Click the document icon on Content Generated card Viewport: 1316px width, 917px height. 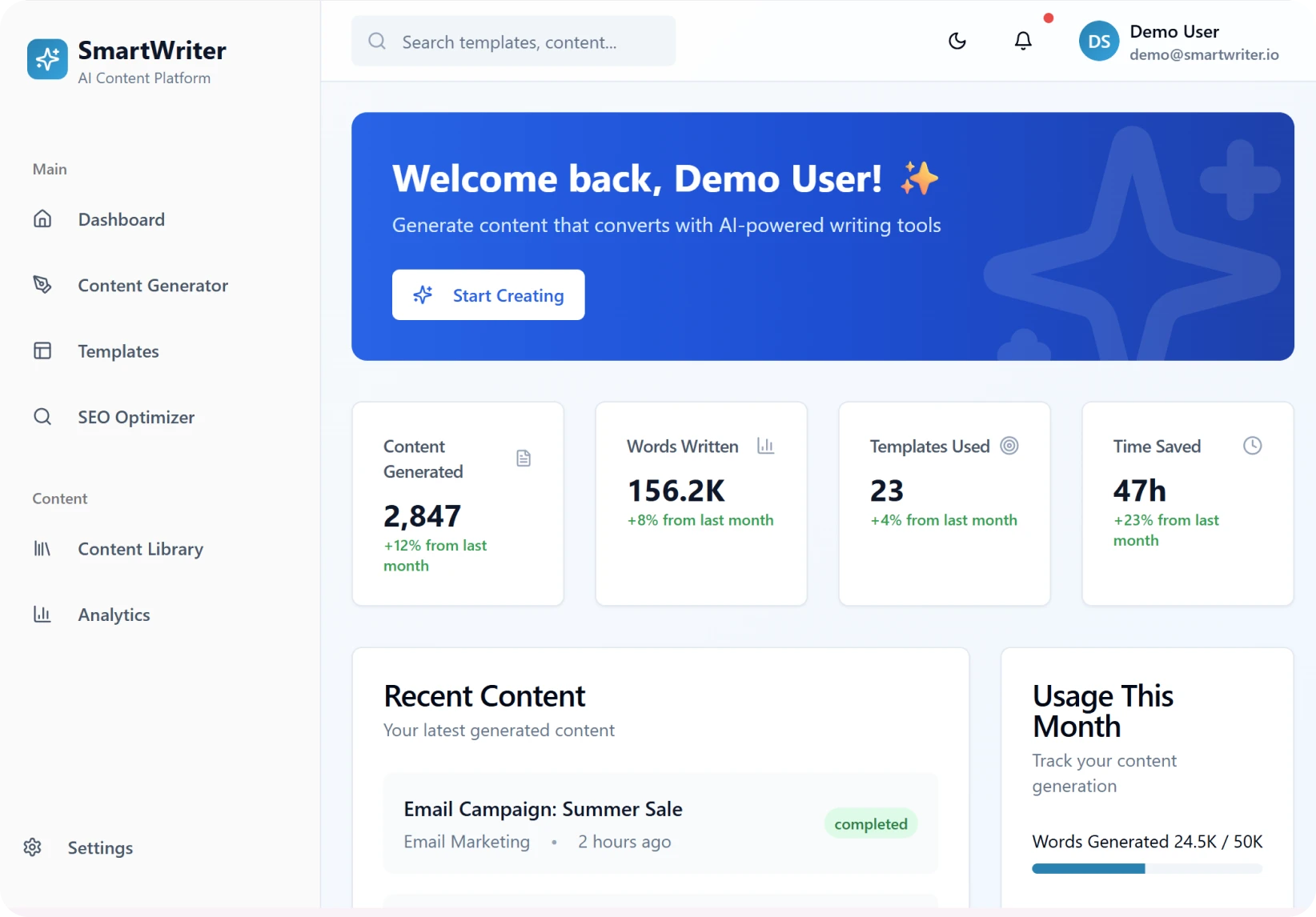(524, 457)
